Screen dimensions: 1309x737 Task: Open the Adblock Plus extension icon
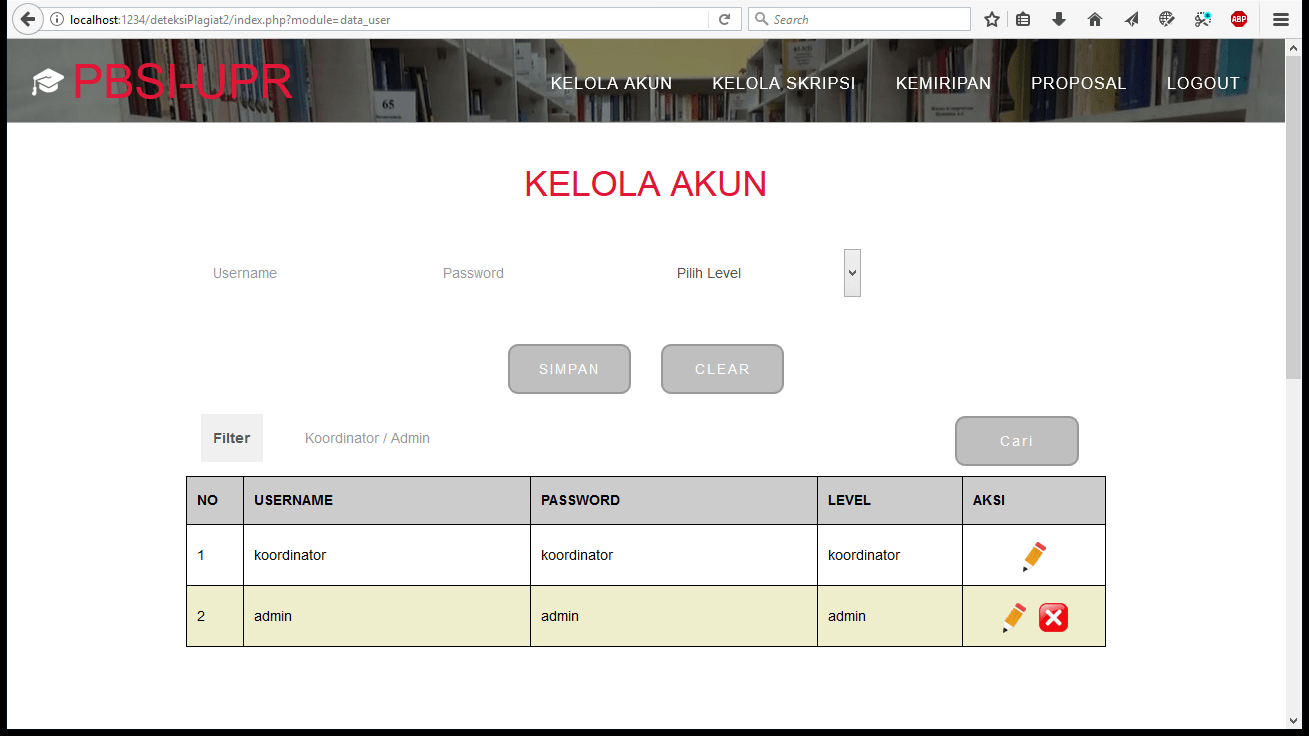coord(1239,19)
